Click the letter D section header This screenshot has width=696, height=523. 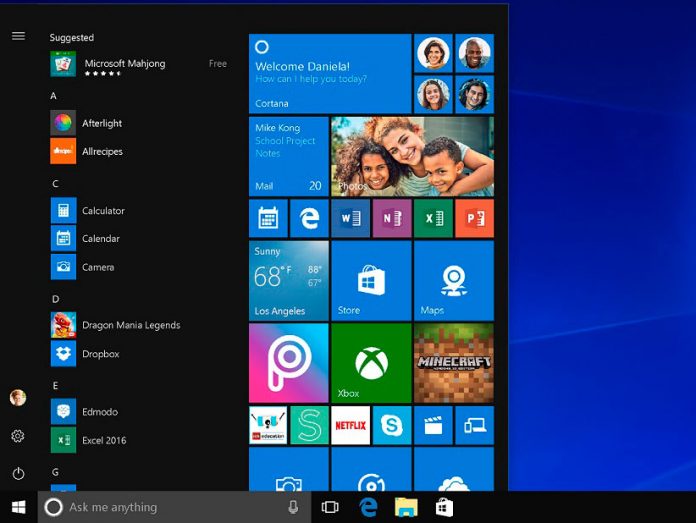click(55, 299)
